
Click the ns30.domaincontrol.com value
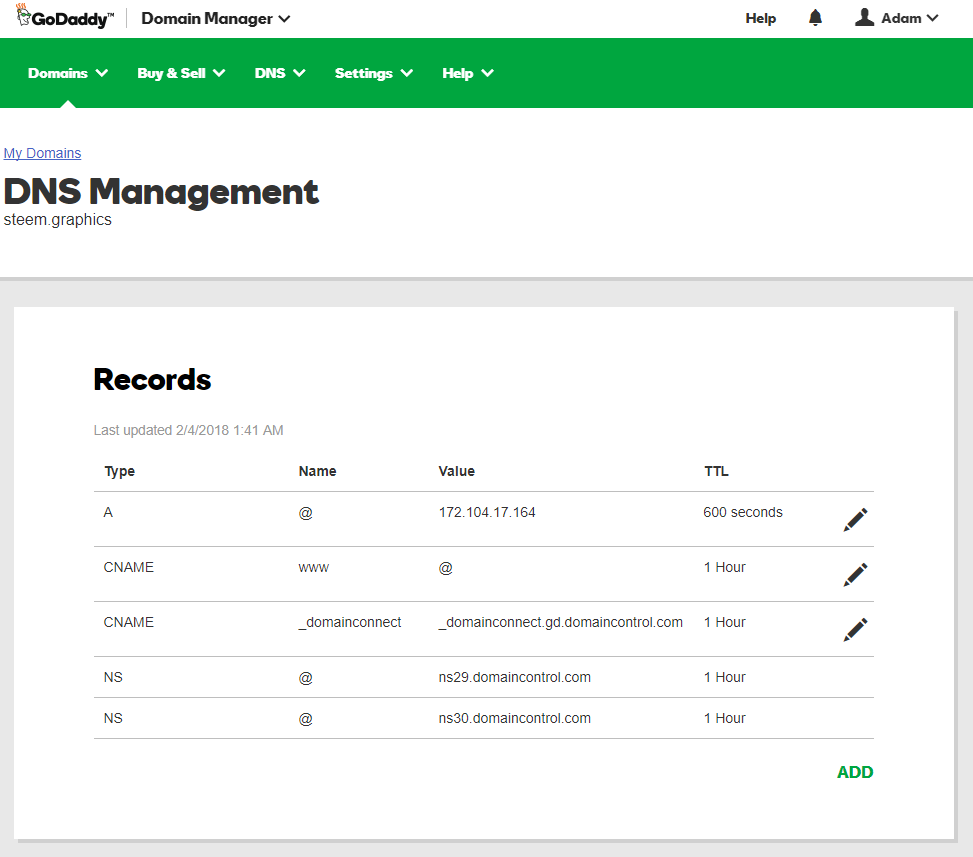coord(514,719)
